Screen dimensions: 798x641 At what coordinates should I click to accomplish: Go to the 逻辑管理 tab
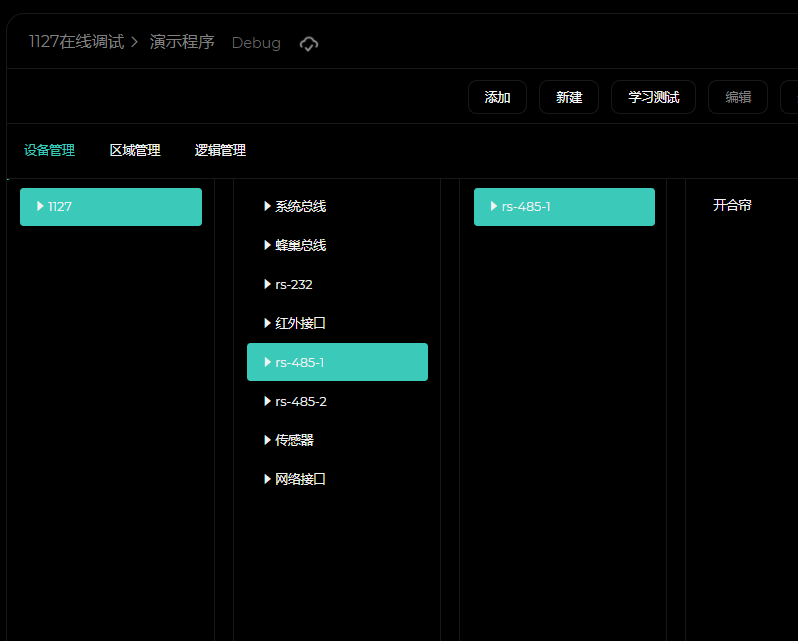tap(220, 151)
